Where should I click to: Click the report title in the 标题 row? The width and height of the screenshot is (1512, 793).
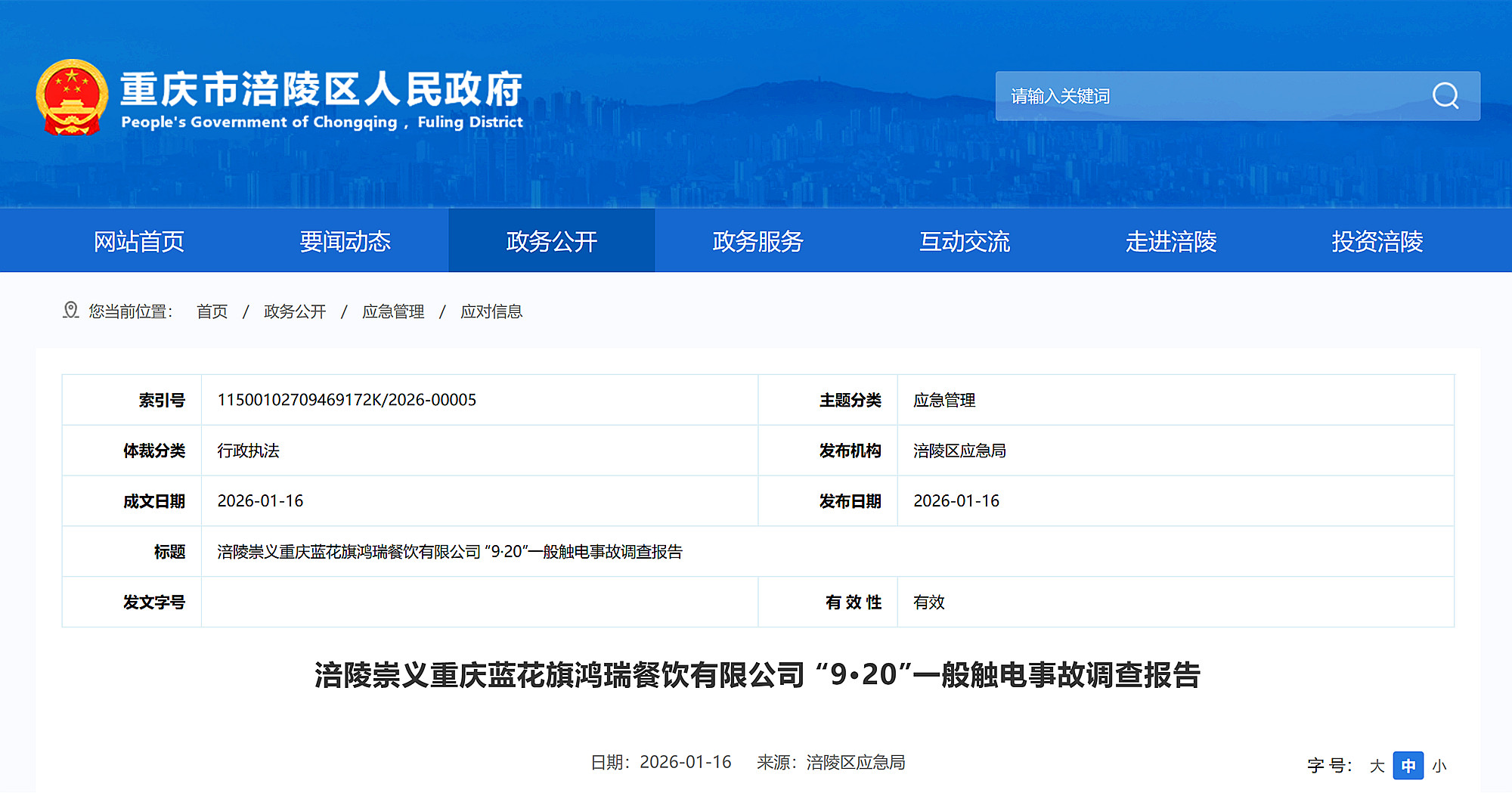click(x=450, y=552)
